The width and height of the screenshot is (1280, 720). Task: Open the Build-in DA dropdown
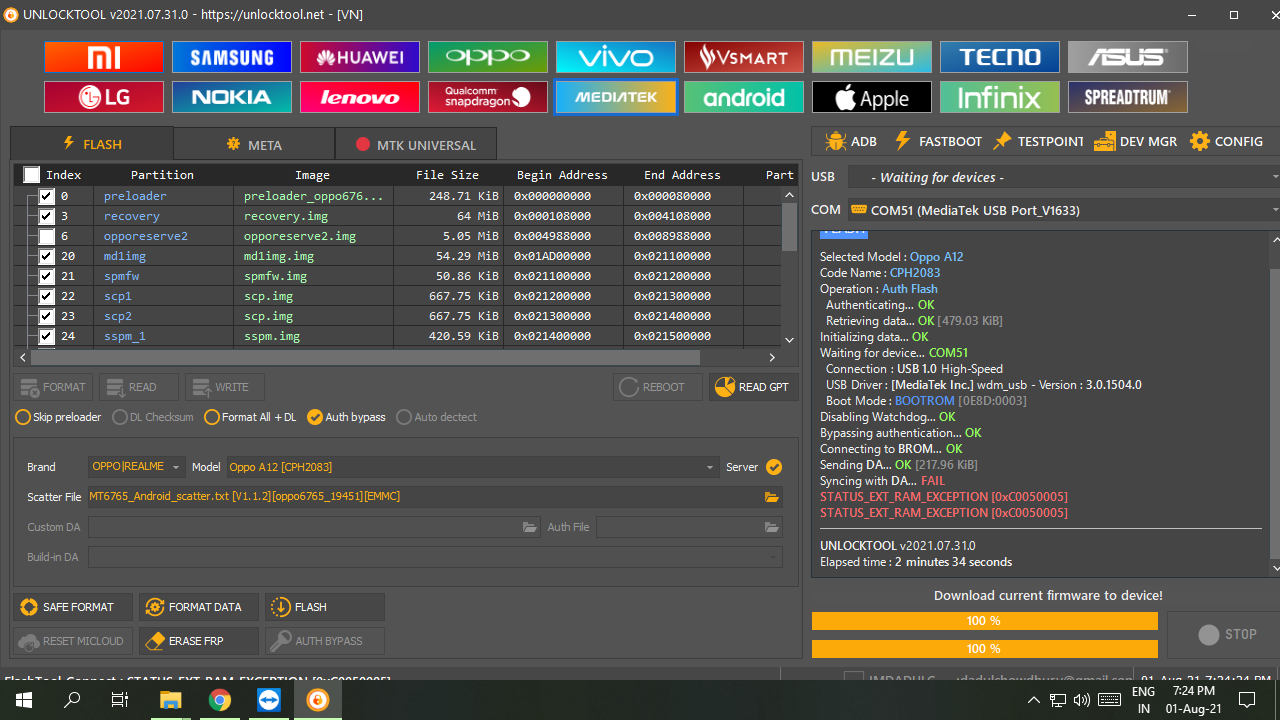436,557
